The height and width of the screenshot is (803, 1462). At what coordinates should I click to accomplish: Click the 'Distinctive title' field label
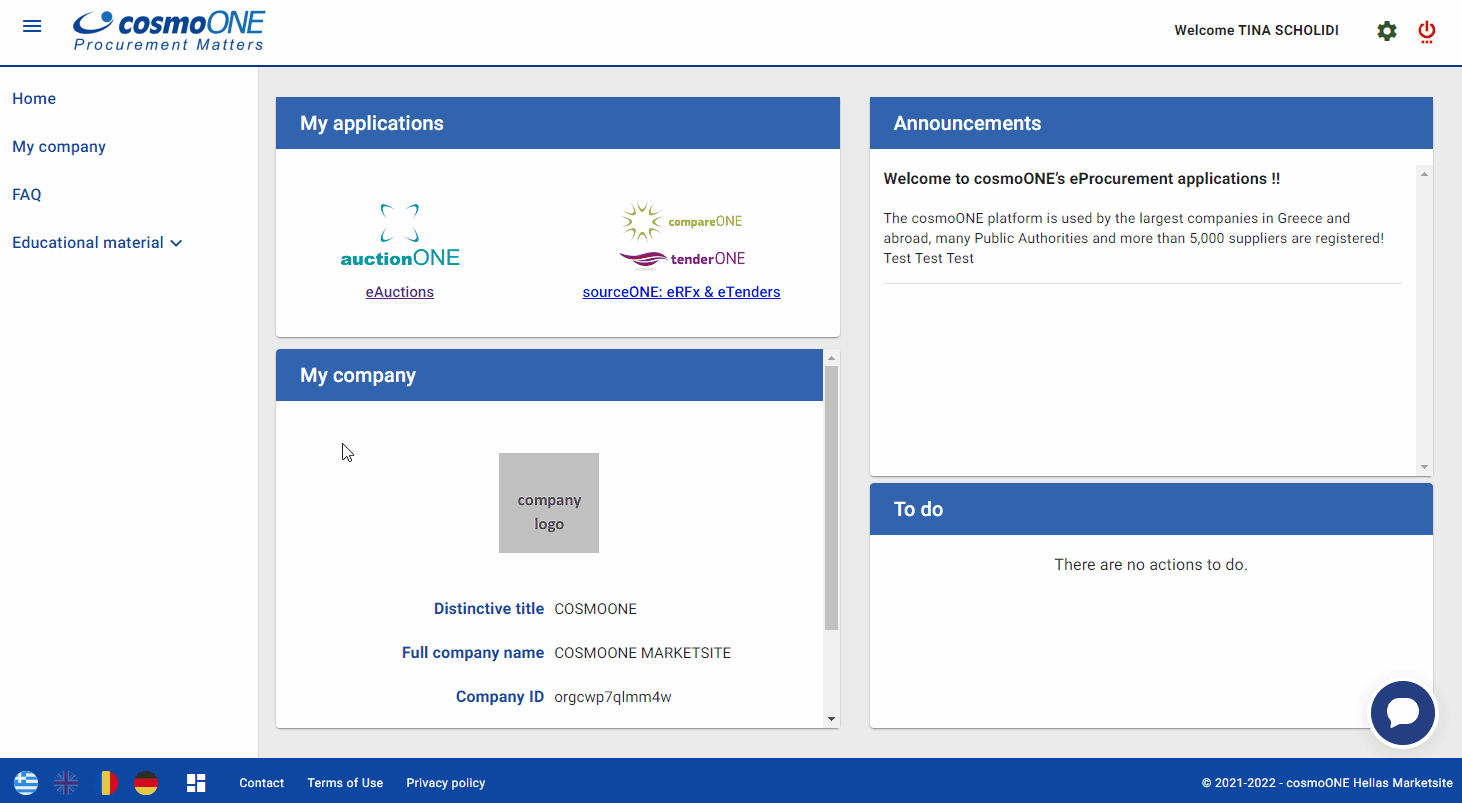pos(489,609)
